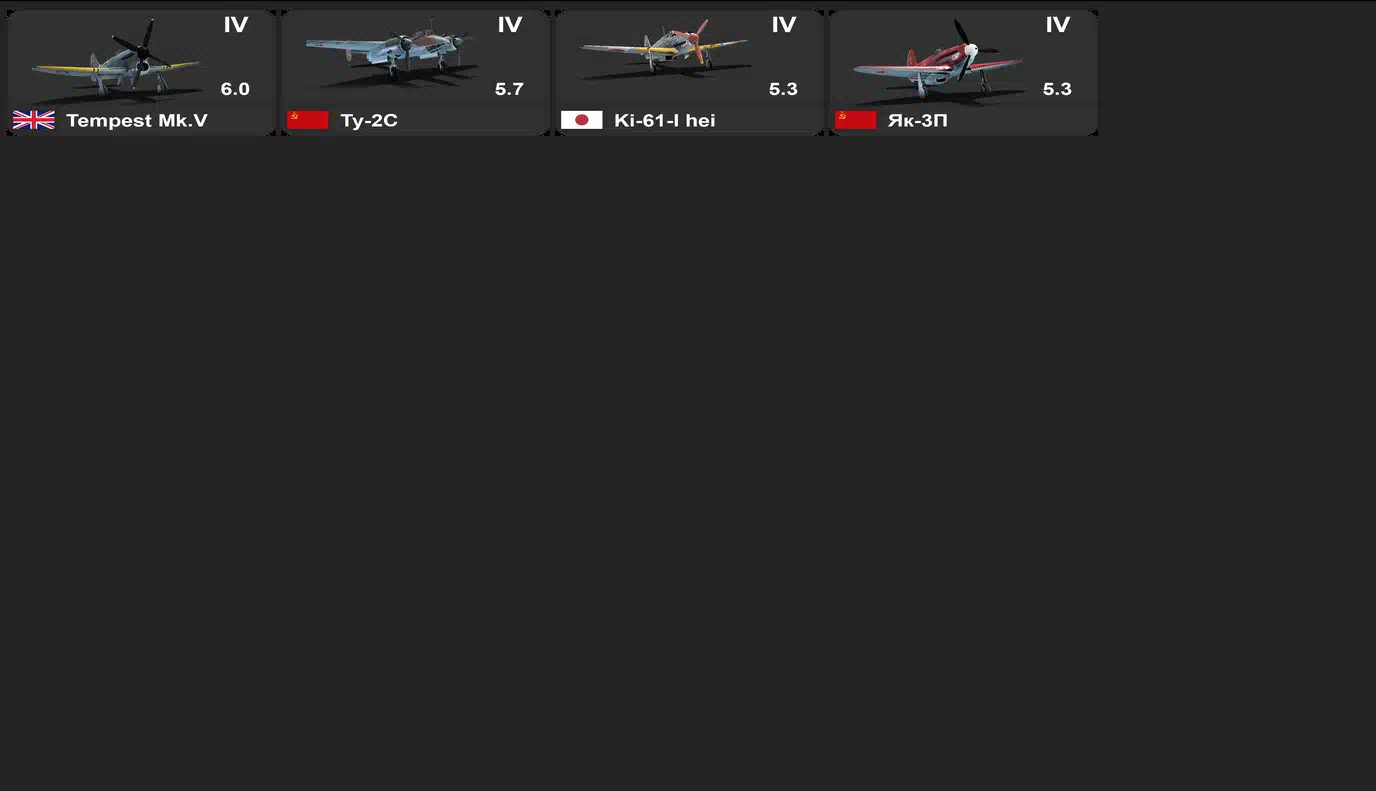This screenshot has width=1376, height=791.
Task: Click the 5.3 rating on Як-3П card
Action: (1057, 89)
